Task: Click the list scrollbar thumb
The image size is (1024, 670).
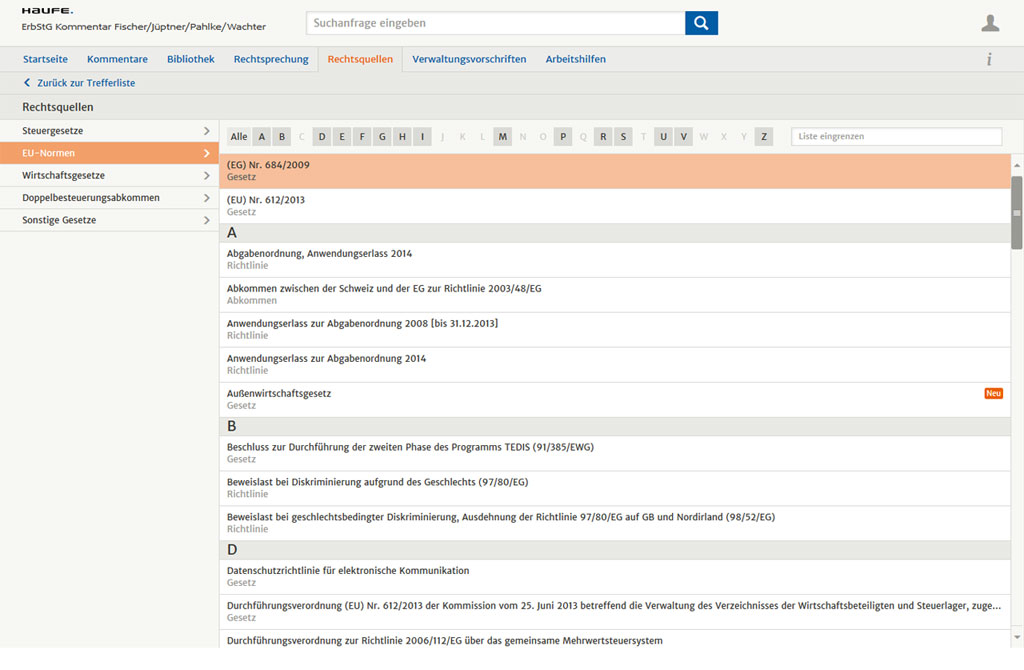Action: pyautogui.click(x=1017, y=213)
